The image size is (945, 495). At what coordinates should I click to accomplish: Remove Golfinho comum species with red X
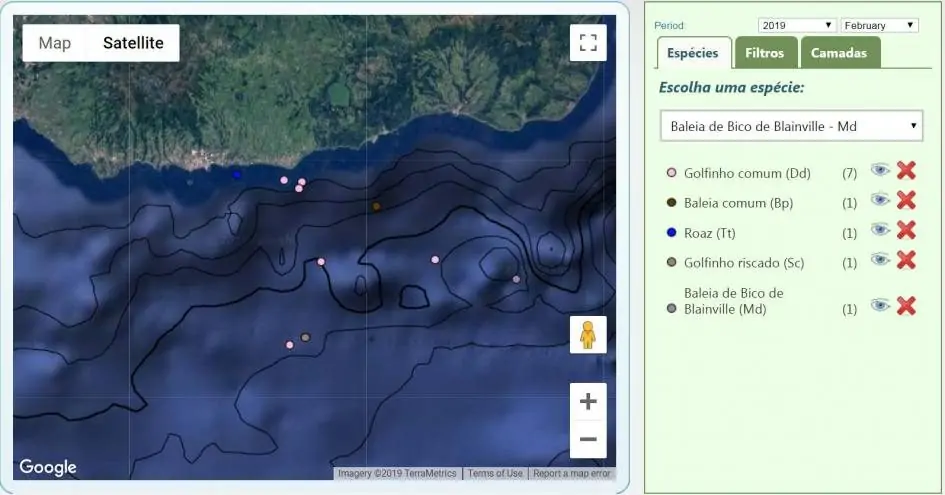coord(906,171)
